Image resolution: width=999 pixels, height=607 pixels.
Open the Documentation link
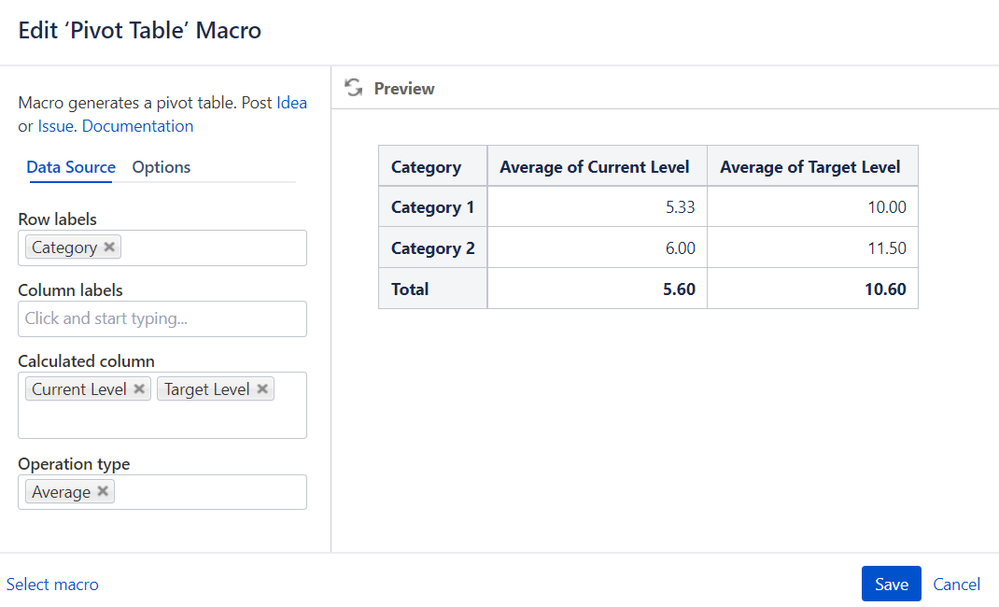(x=138, y=126)
